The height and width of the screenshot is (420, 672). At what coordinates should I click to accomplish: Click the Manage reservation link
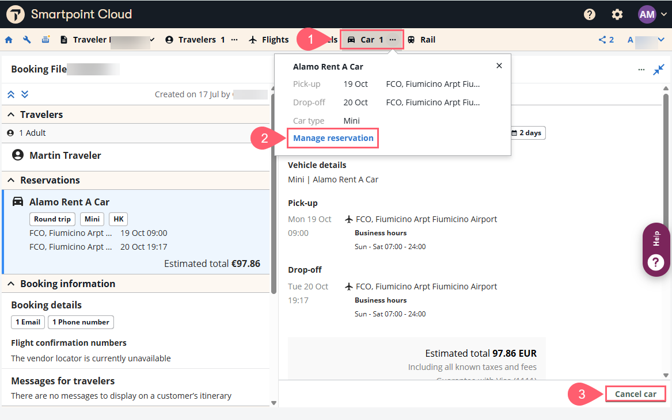tap(333, 138)
